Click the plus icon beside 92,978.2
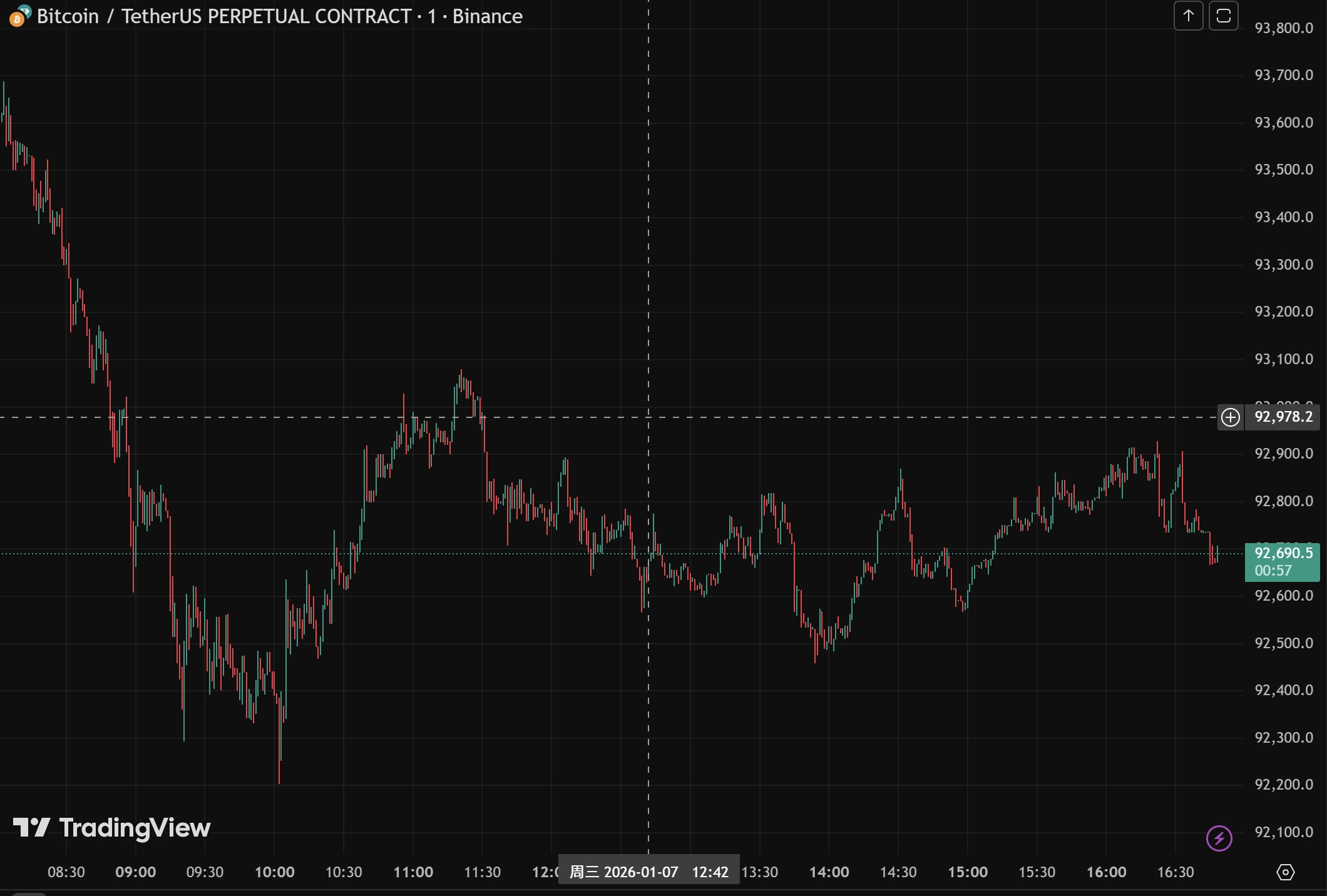The width and height of the screenshot is (1327, 896). tap(1231, 417)
